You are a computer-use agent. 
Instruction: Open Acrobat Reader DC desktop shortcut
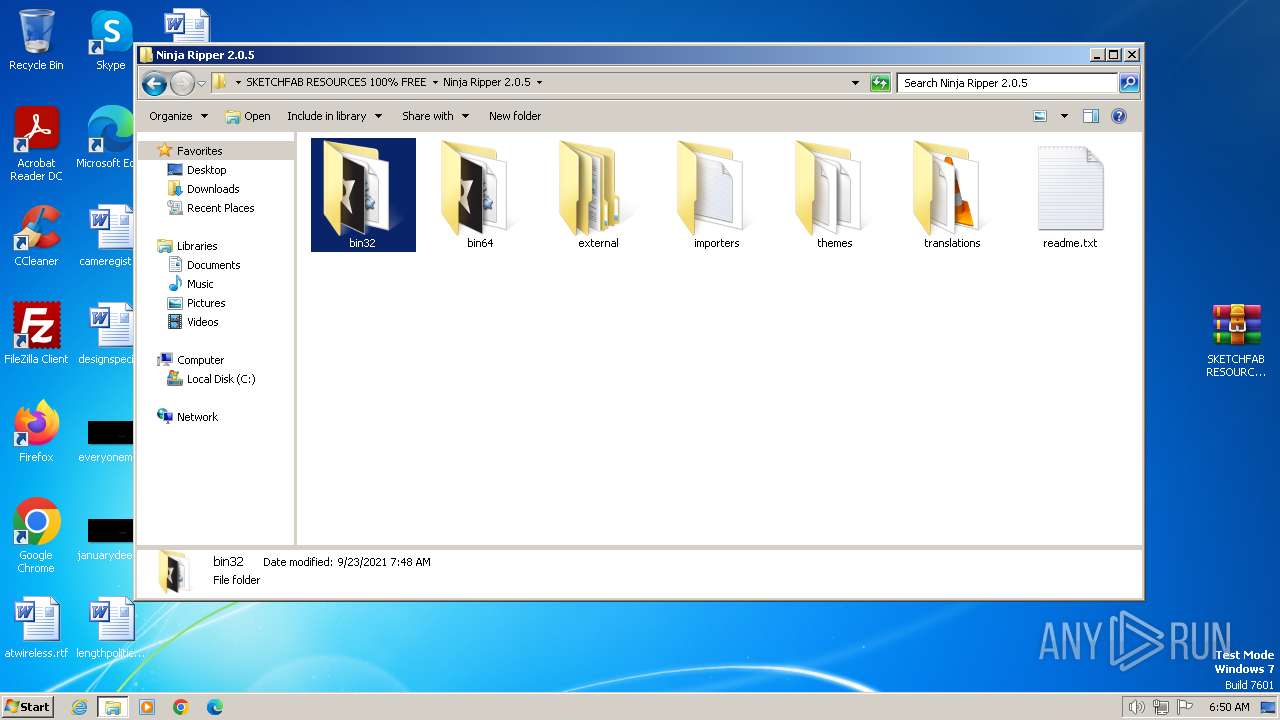[36, 144]
